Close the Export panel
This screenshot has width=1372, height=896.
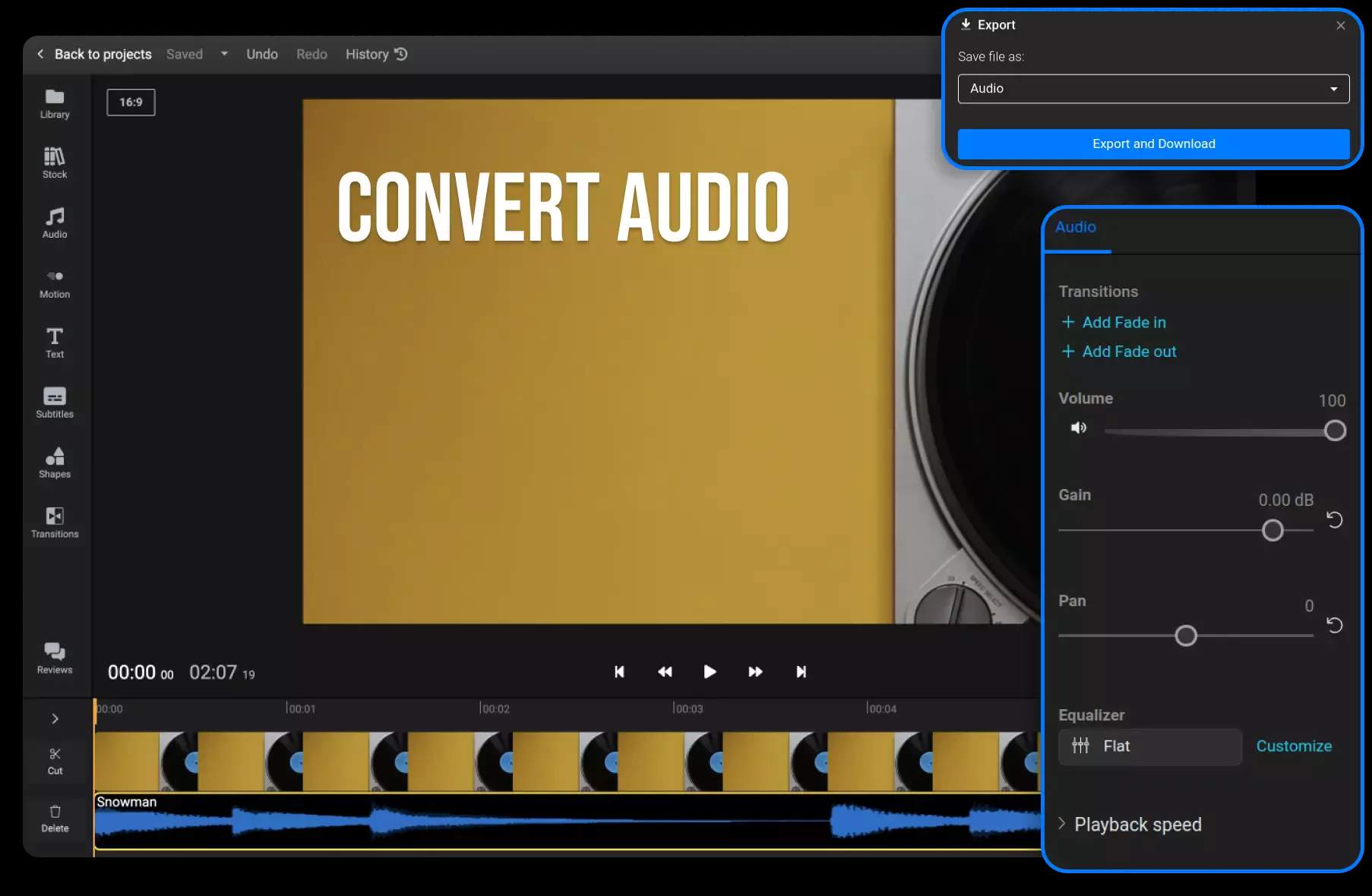coord(1341,25)
